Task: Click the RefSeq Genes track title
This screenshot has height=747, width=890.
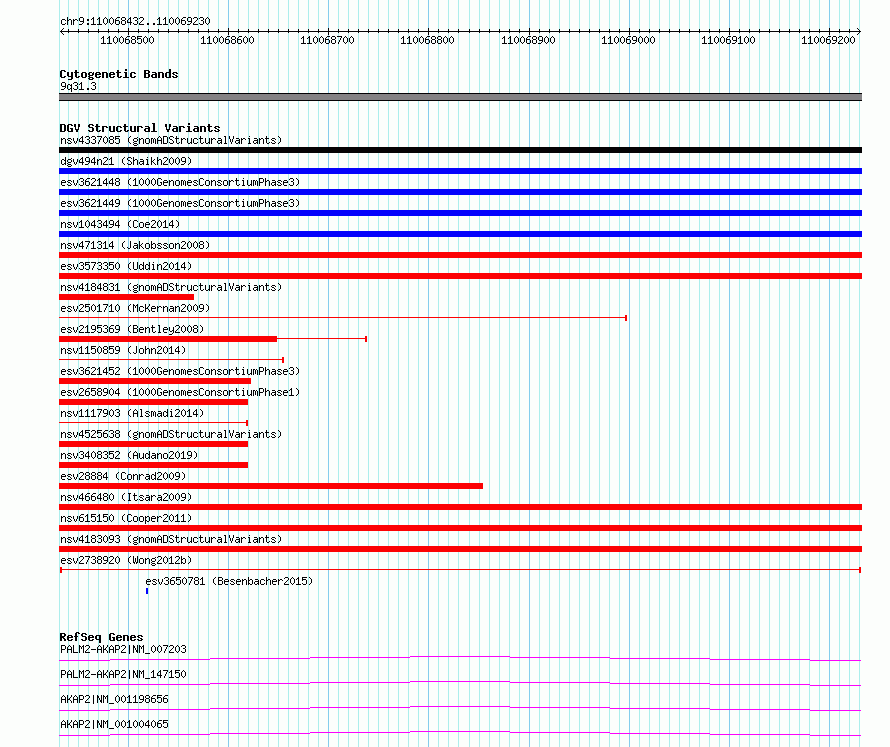Action: (x=101, y=637)
